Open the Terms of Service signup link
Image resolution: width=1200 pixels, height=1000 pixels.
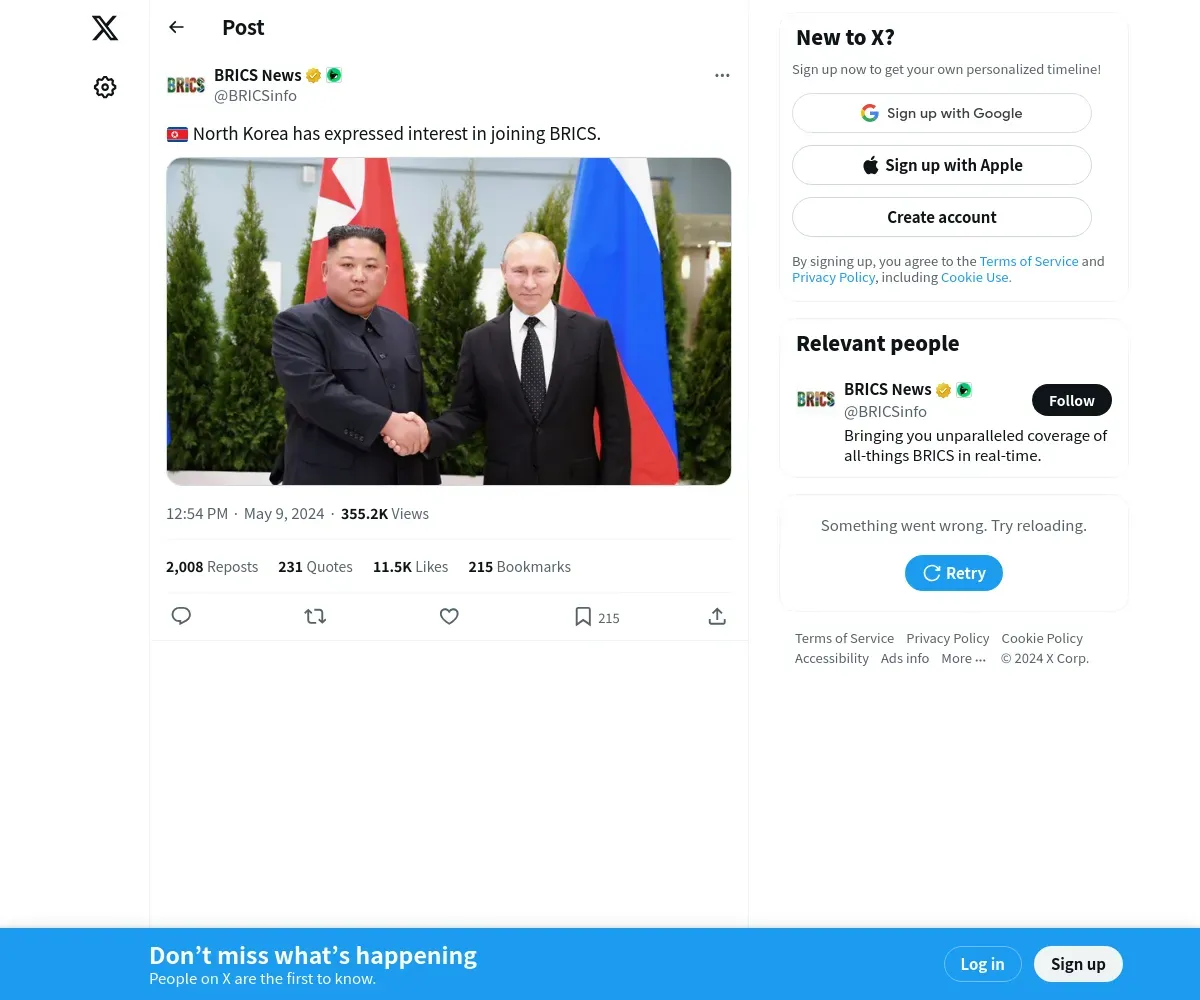tap(1029, 261)
